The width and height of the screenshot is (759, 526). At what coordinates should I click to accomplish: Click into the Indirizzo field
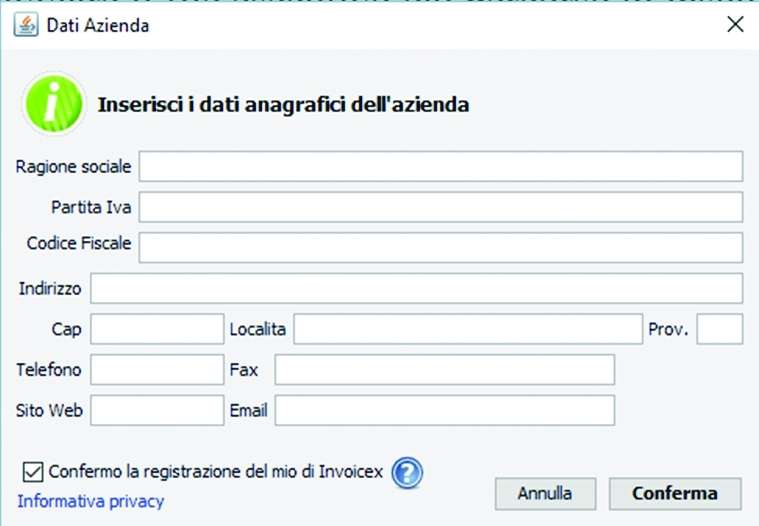(x=416, y=289)
